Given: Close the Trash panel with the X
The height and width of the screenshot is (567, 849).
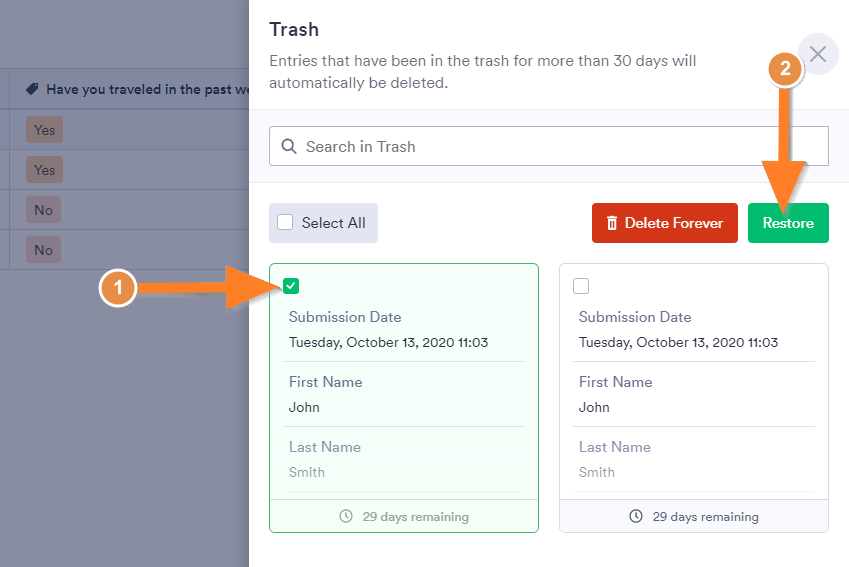Looking at the screenshot, I should click(818, 54).
